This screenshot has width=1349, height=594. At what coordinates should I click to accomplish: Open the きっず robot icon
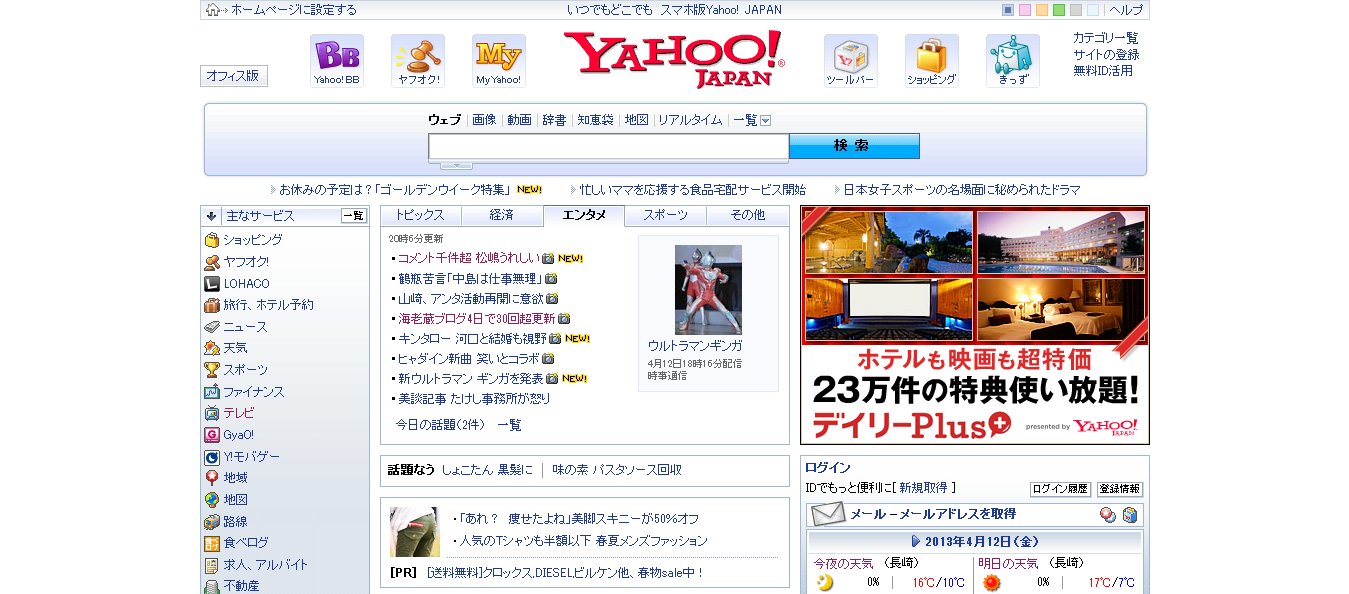tap(1013, 61)
